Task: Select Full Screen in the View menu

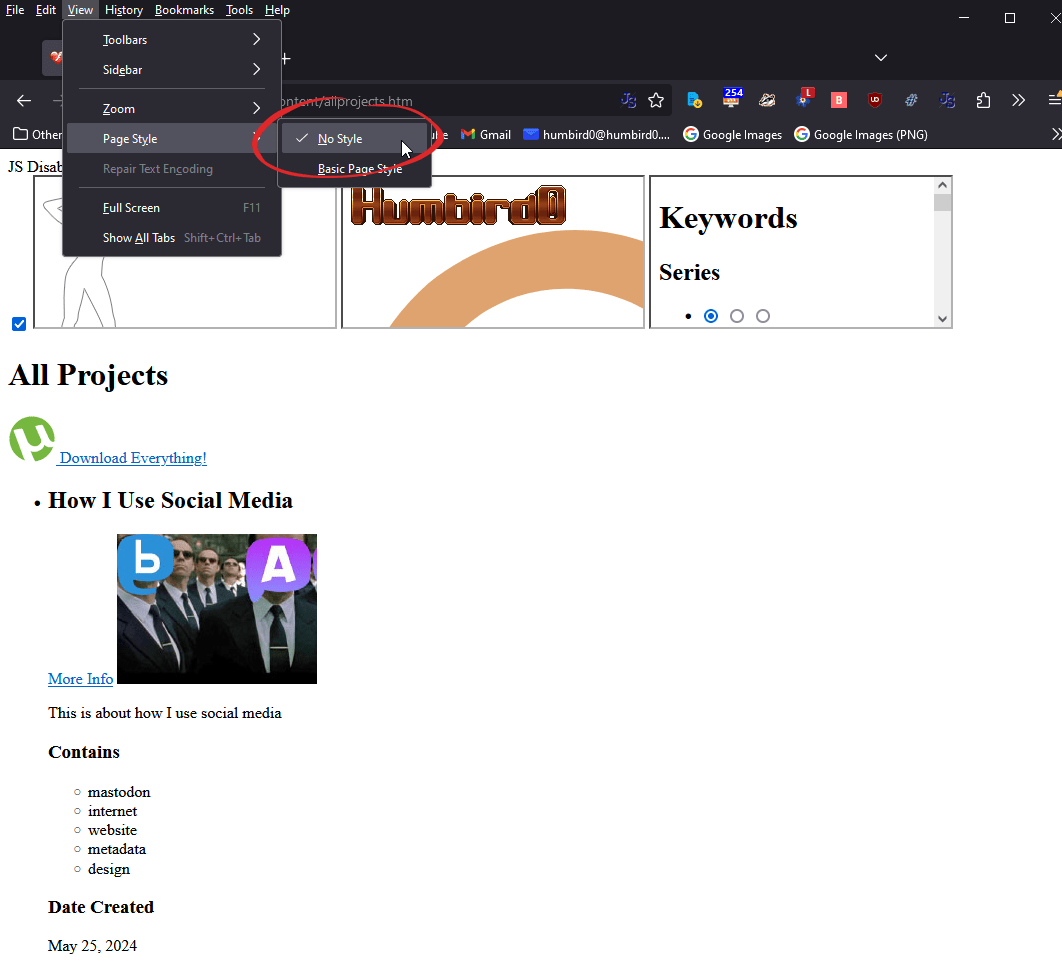Action: click(x=131, y=208)
